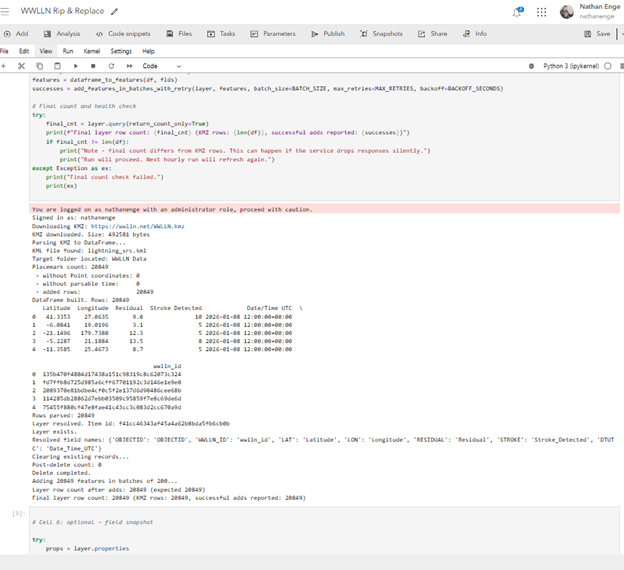The width and height of the screenshot is (624, 570).
Task: Open the Tasks pane
Action: coord(221,34)
